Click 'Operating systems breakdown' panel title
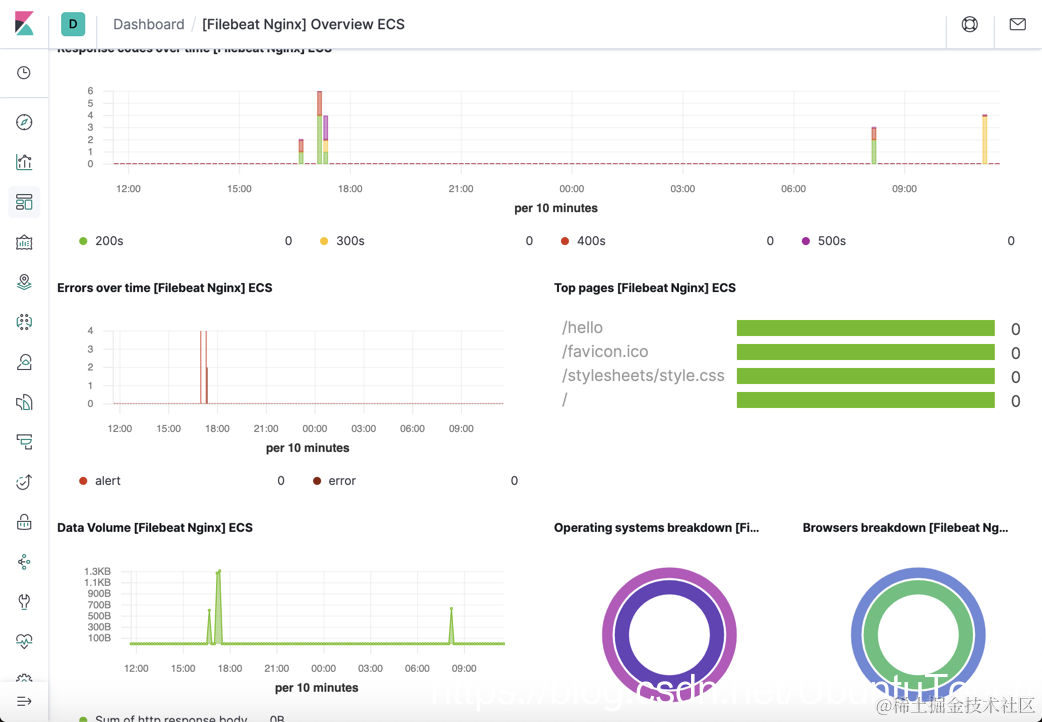 tap(657, 528)
